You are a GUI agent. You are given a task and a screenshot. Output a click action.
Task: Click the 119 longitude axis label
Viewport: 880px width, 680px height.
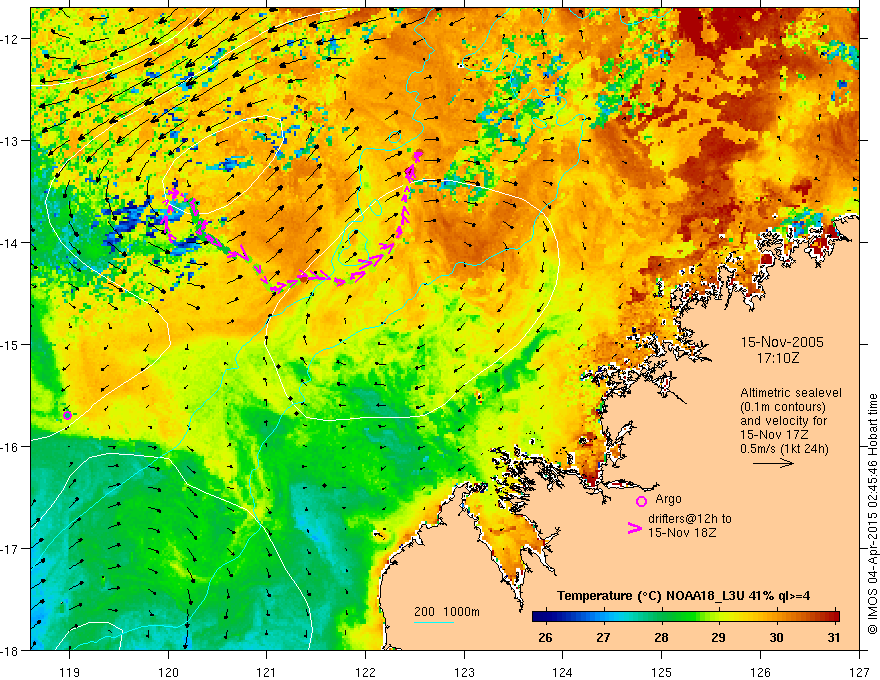(70, 672)
